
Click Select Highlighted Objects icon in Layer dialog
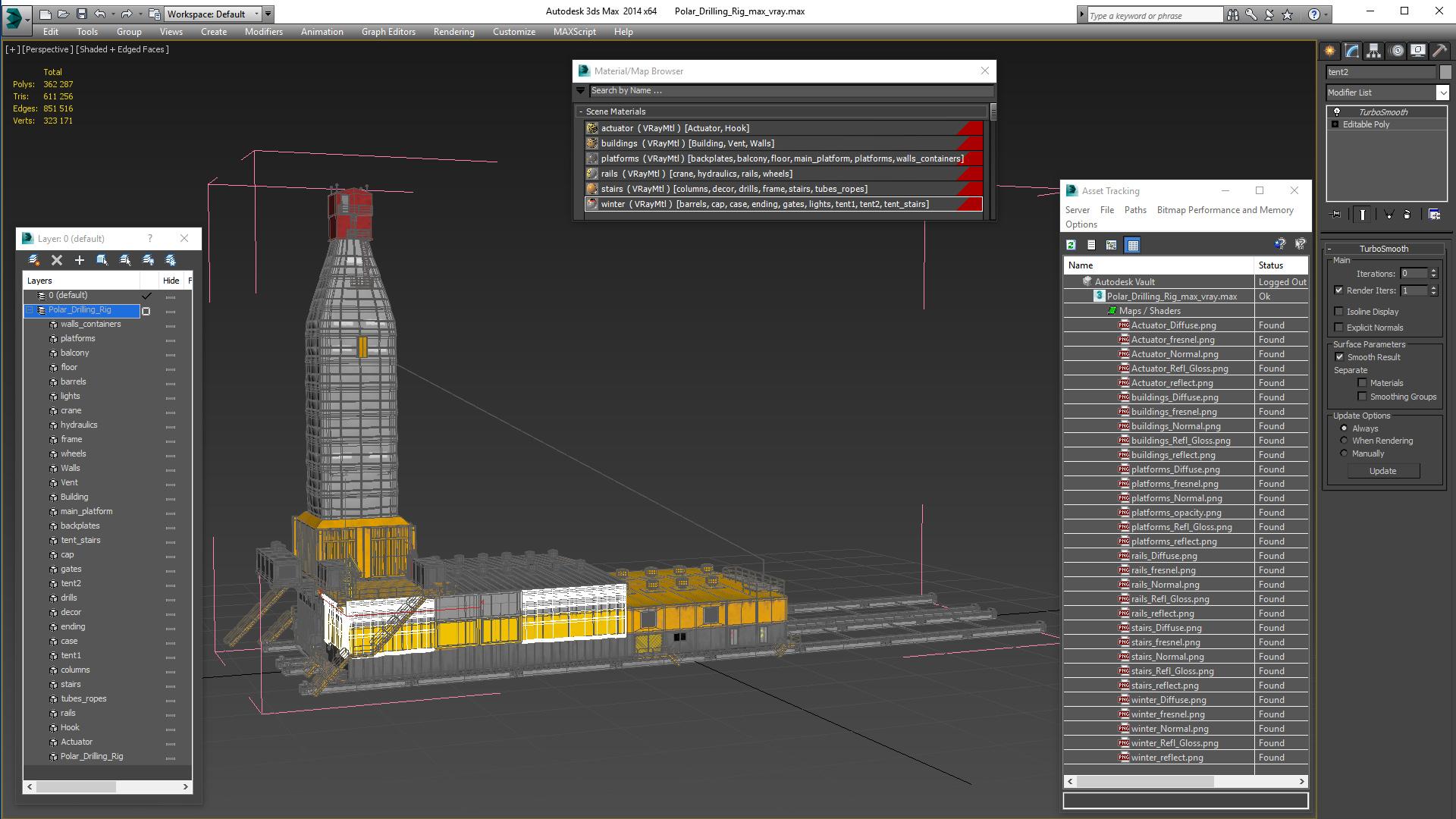[102, 260]
